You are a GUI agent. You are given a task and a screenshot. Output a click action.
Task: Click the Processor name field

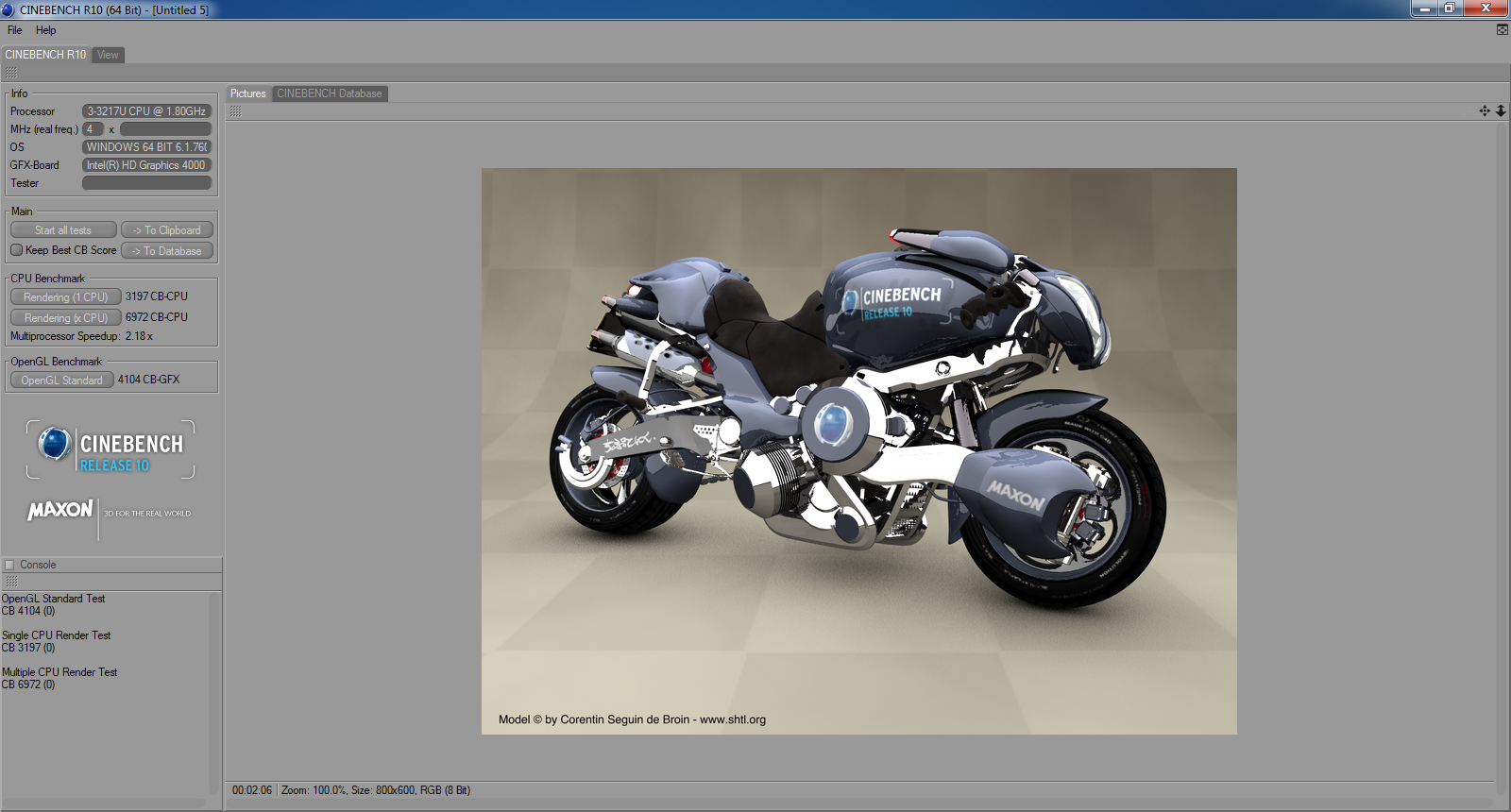point(146,111)
